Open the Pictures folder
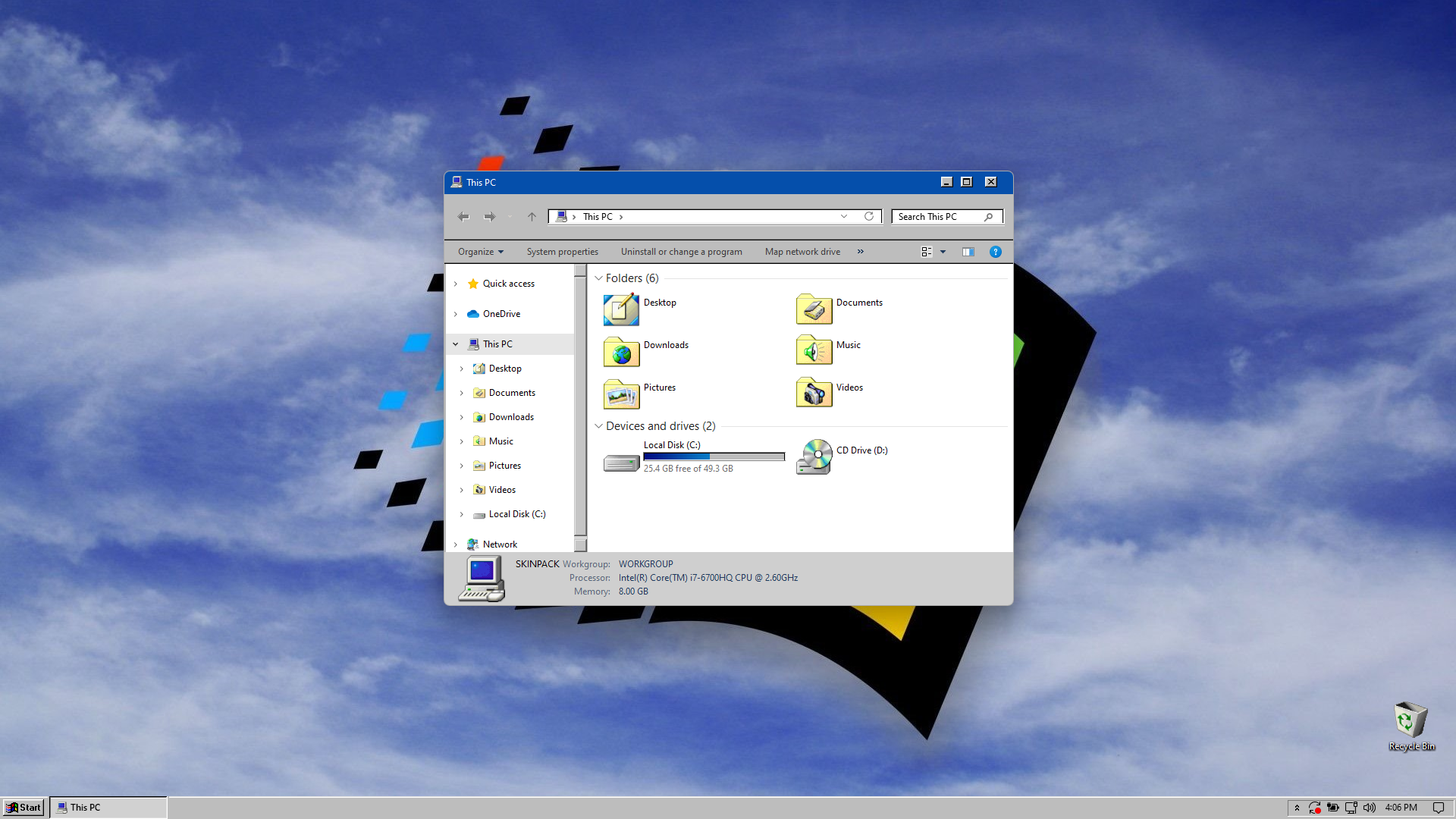Image resolution: width=1456 pixels, height=819 pixels. tap(658, 387)
